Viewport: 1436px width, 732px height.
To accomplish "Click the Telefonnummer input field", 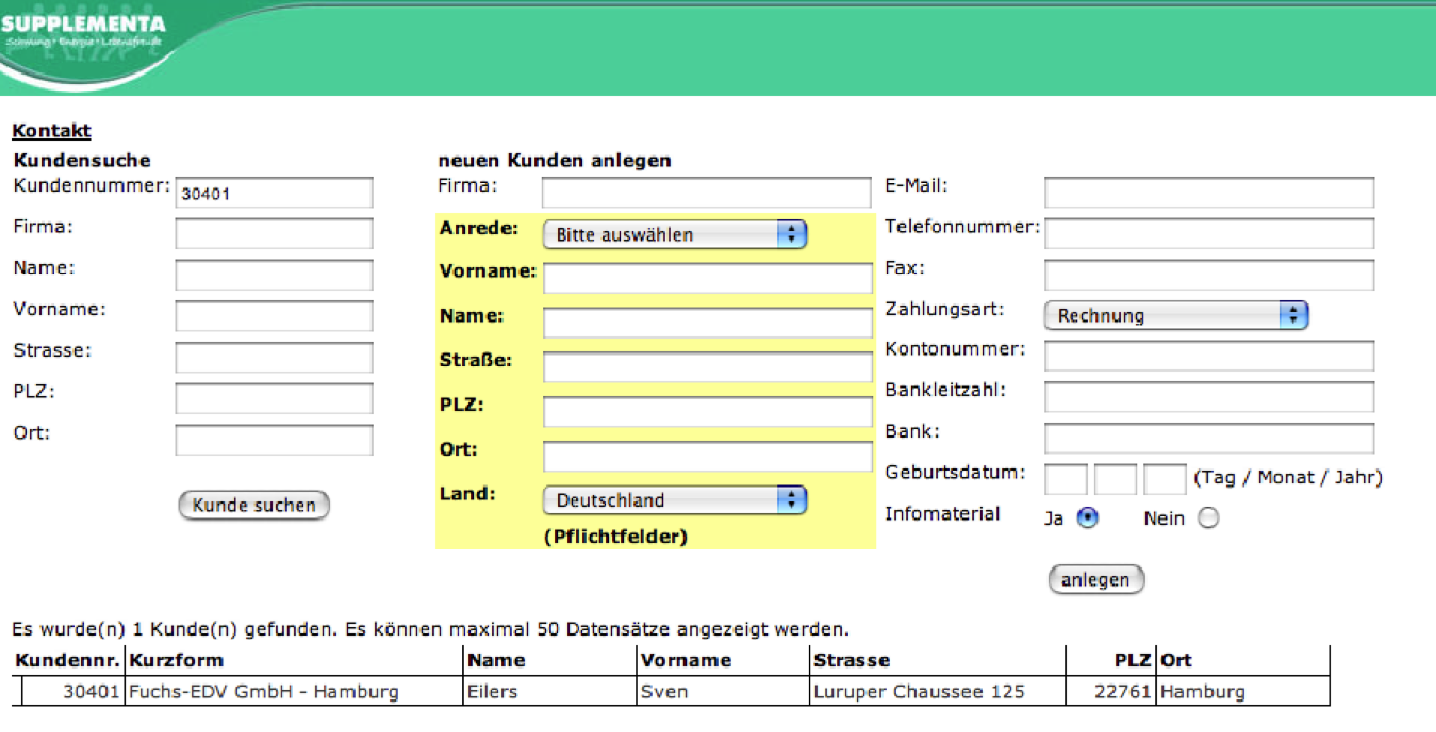I will pos(1208,234).
